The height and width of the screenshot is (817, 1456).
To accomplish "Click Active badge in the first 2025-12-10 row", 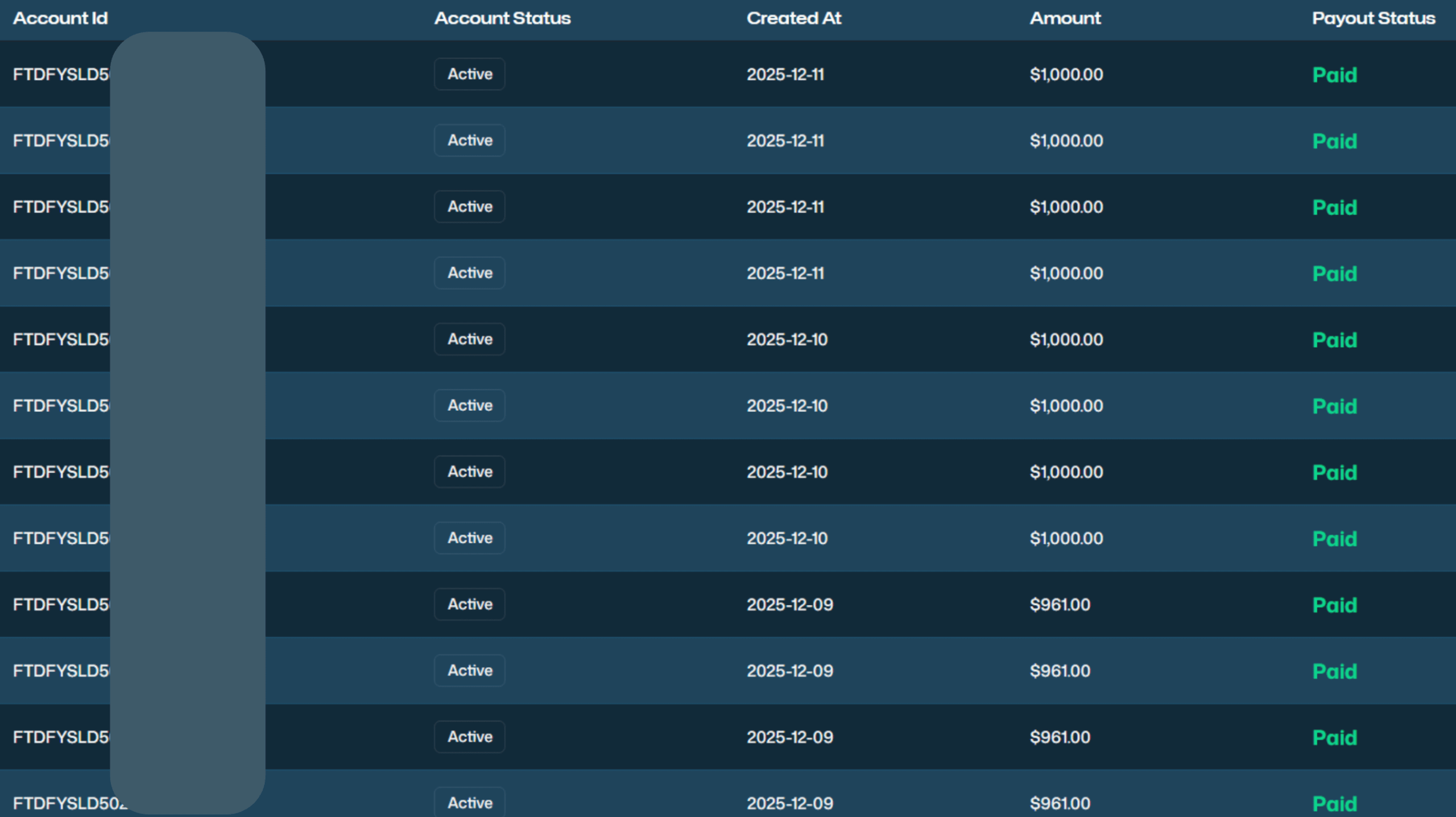I will coord(470,339).
